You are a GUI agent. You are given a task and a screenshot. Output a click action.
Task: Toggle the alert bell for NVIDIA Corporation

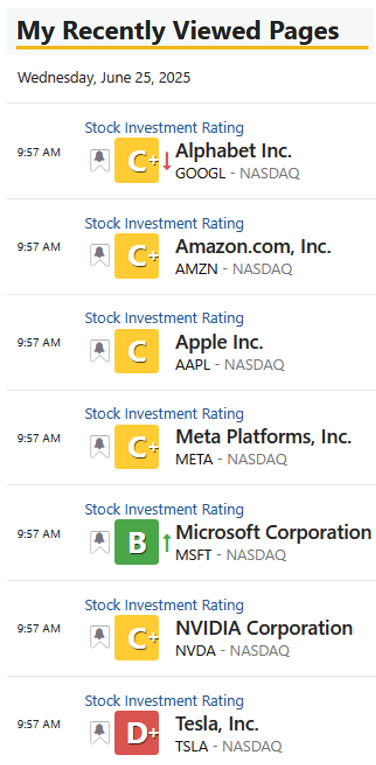pos(100,638)
